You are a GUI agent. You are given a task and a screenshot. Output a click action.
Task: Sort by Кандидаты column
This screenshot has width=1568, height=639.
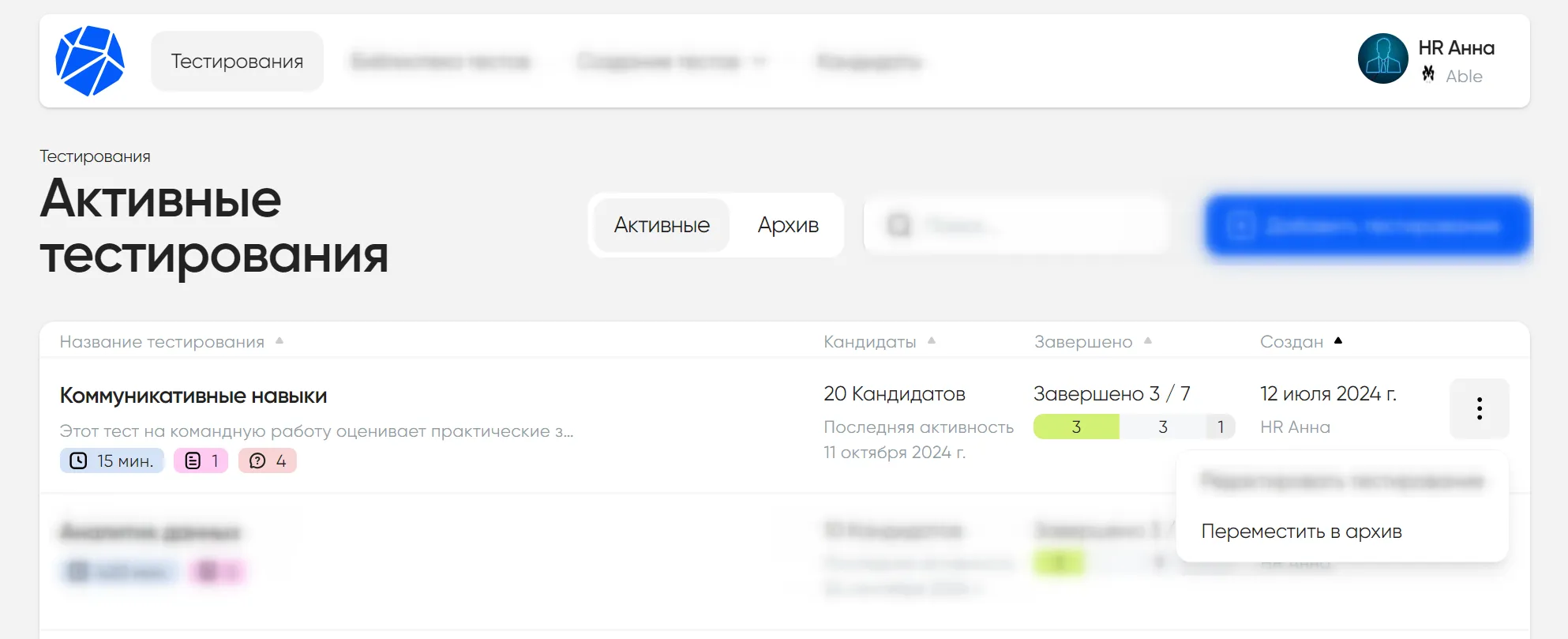[x=880, y=342]
